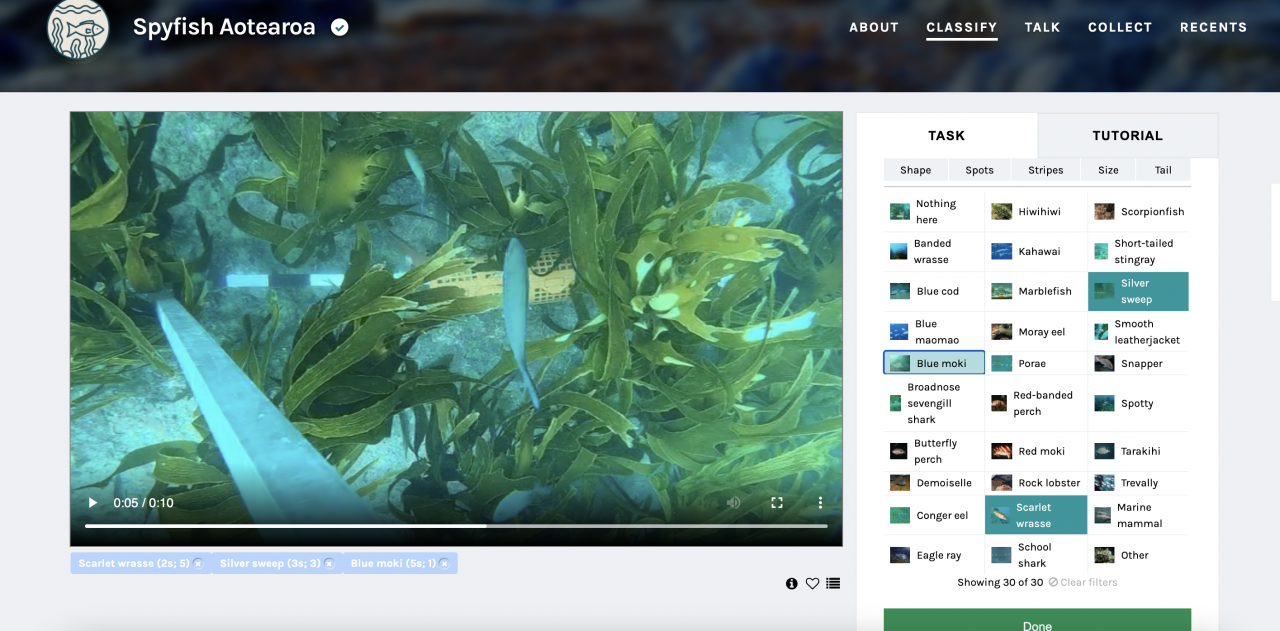1280x631 pixels.
Task: Switch to the Tutorial tab
Action: click(x=1127, y=135)
